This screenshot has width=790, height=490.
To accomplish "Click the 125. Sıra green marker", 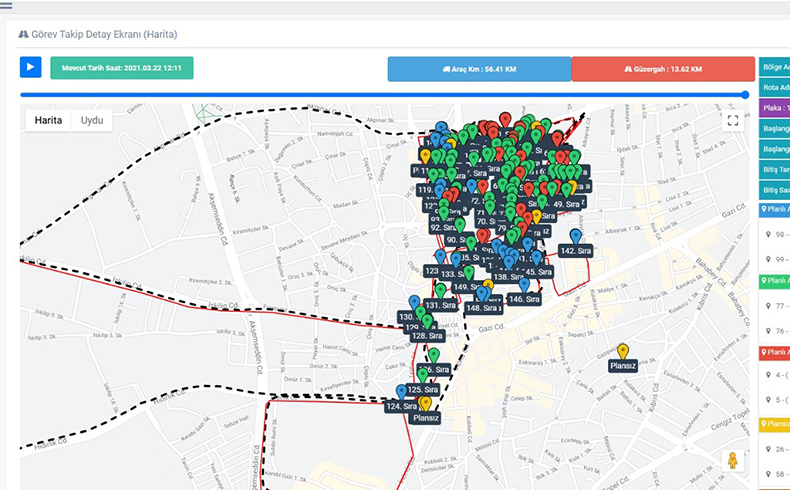I will (x=422, y=375).
